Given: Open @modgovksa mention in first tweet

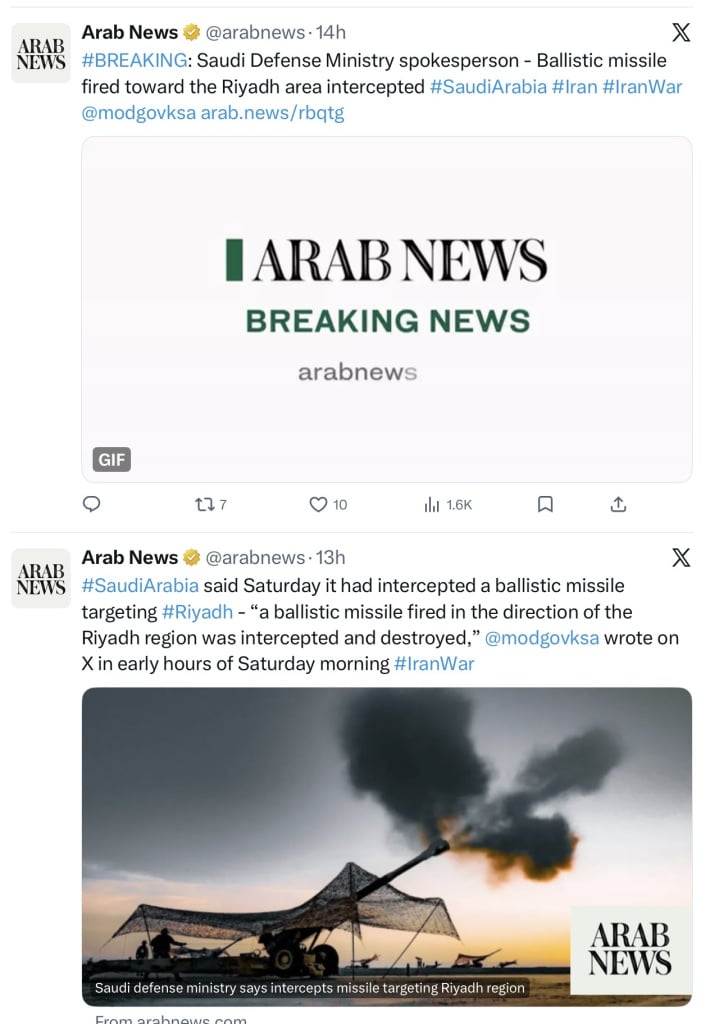Looking at the screenshot, I should point(138,113).
